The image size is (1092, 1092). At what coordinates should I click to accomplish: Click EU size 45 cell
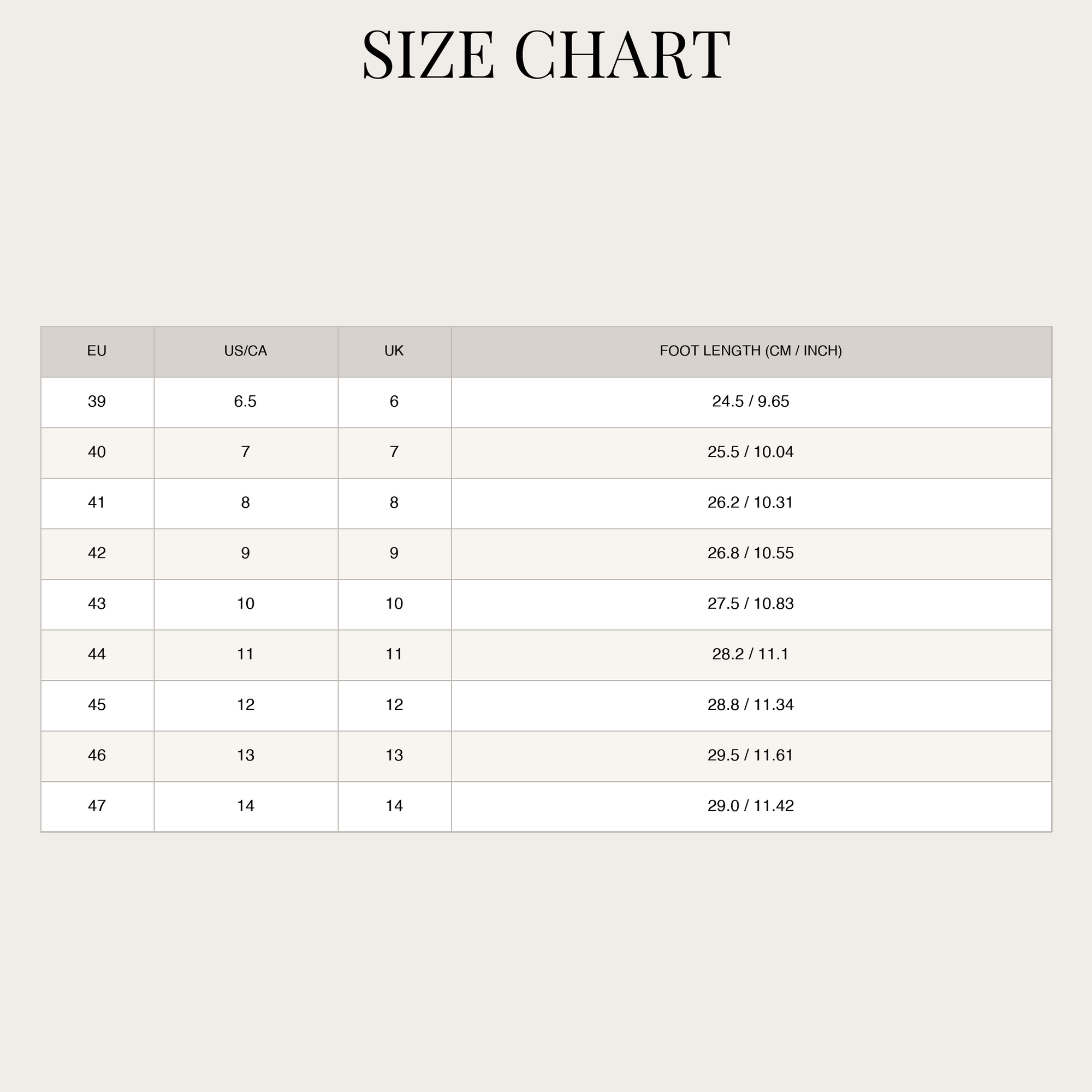pos(97,705)
